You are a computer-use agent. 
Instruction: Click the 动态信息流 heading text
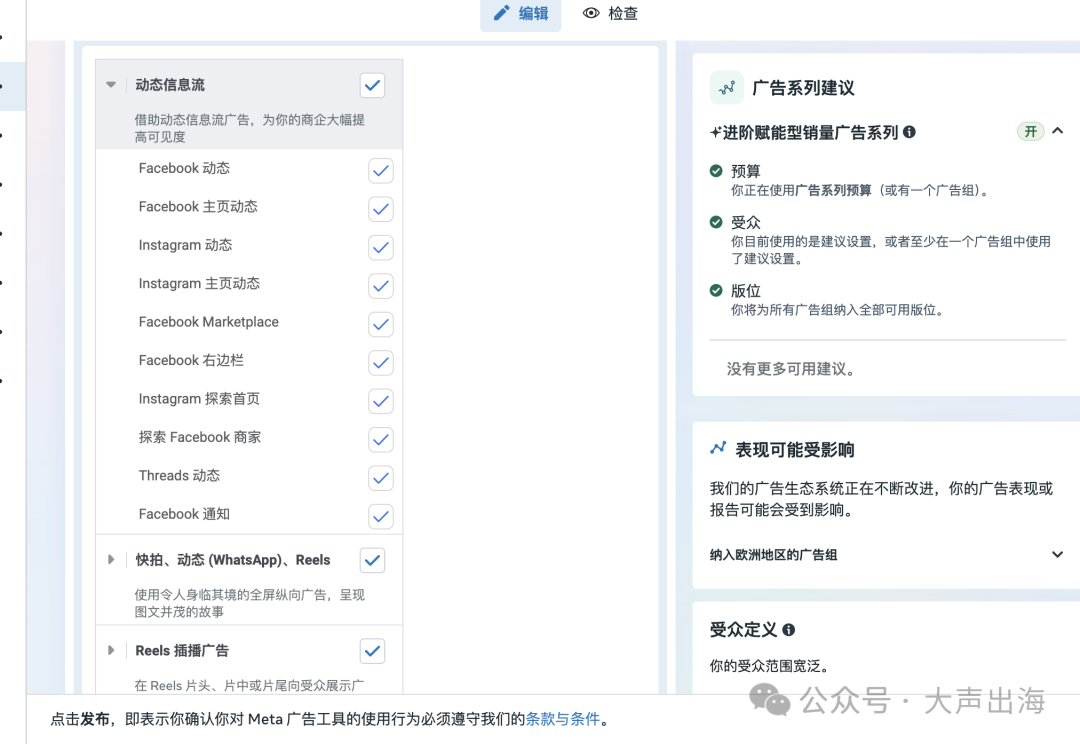pyautogui.click(x=170, y=85)
